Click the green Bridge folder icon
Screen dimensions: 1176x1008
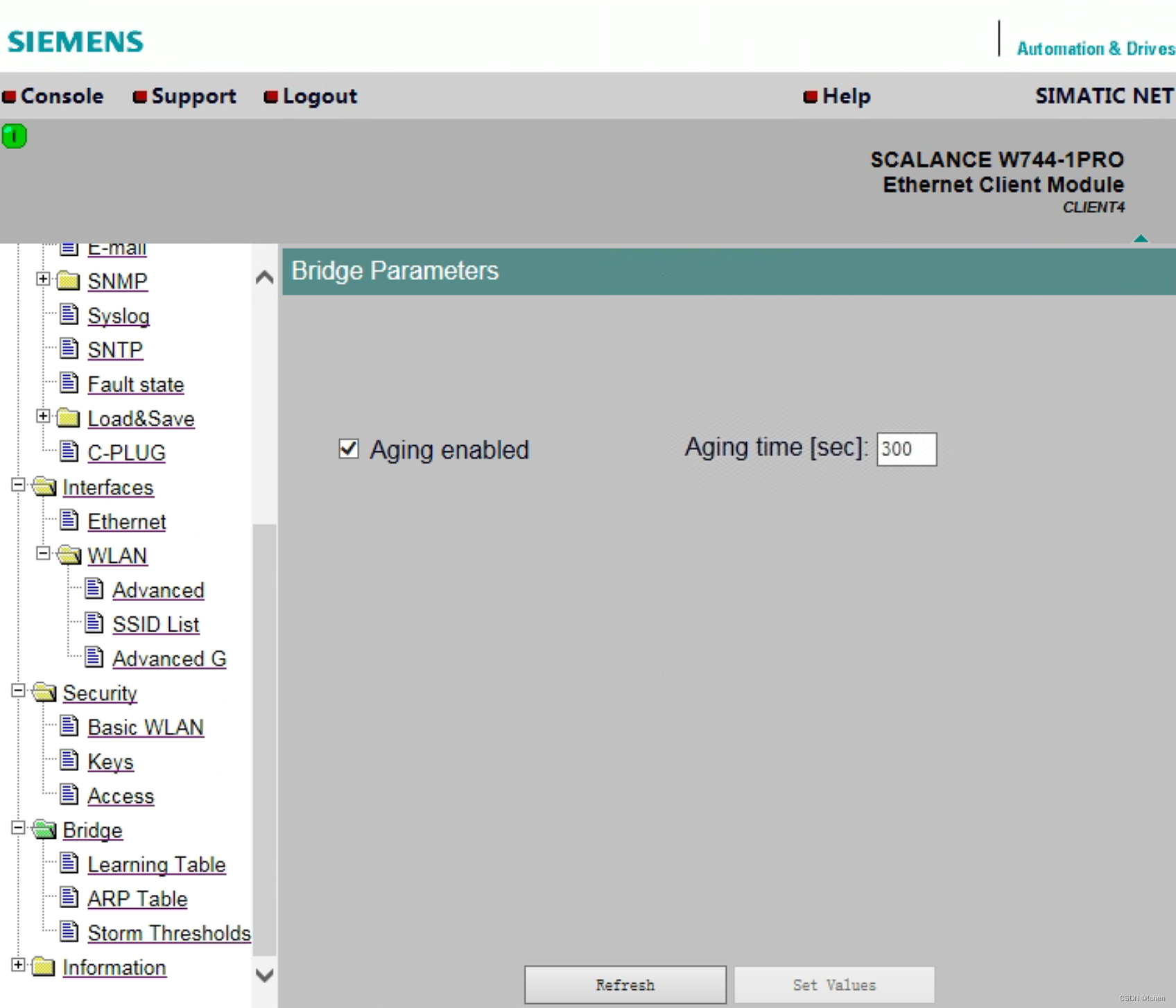click(44, 830)
